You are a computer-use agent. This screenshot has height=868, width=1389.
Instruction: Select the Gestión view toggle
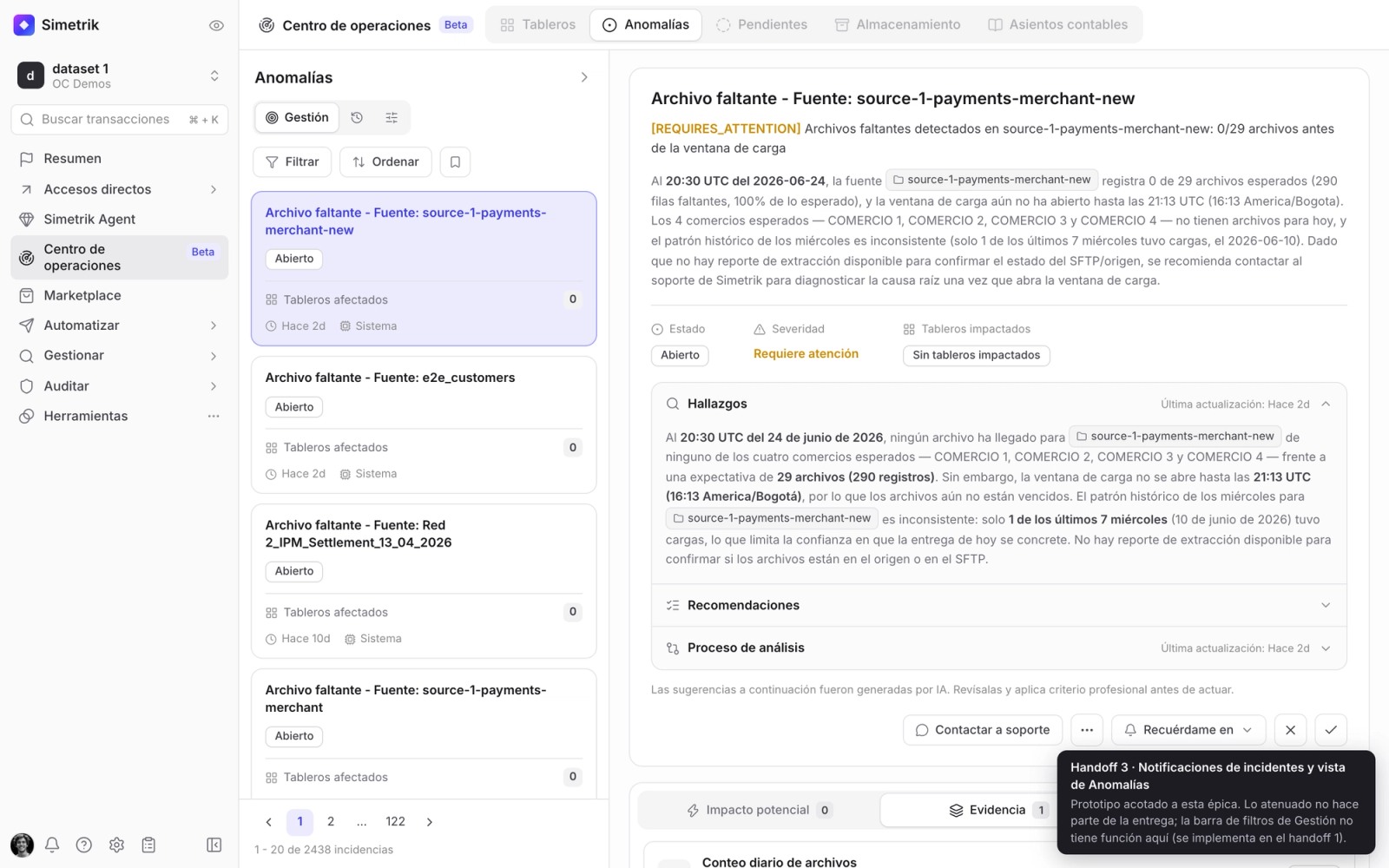coord(297,118)
